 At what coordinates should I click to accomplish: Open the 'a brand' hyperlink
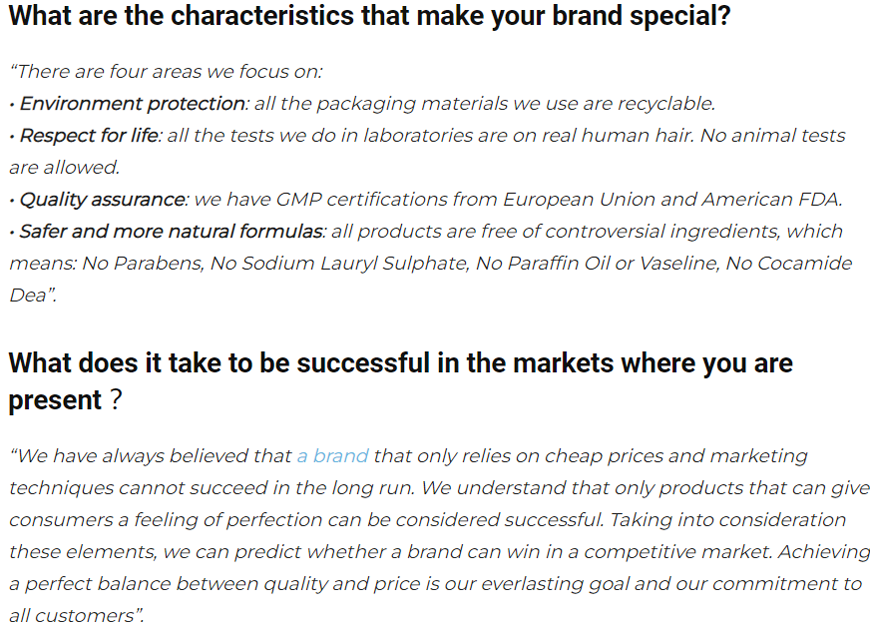tap(332, 456)
